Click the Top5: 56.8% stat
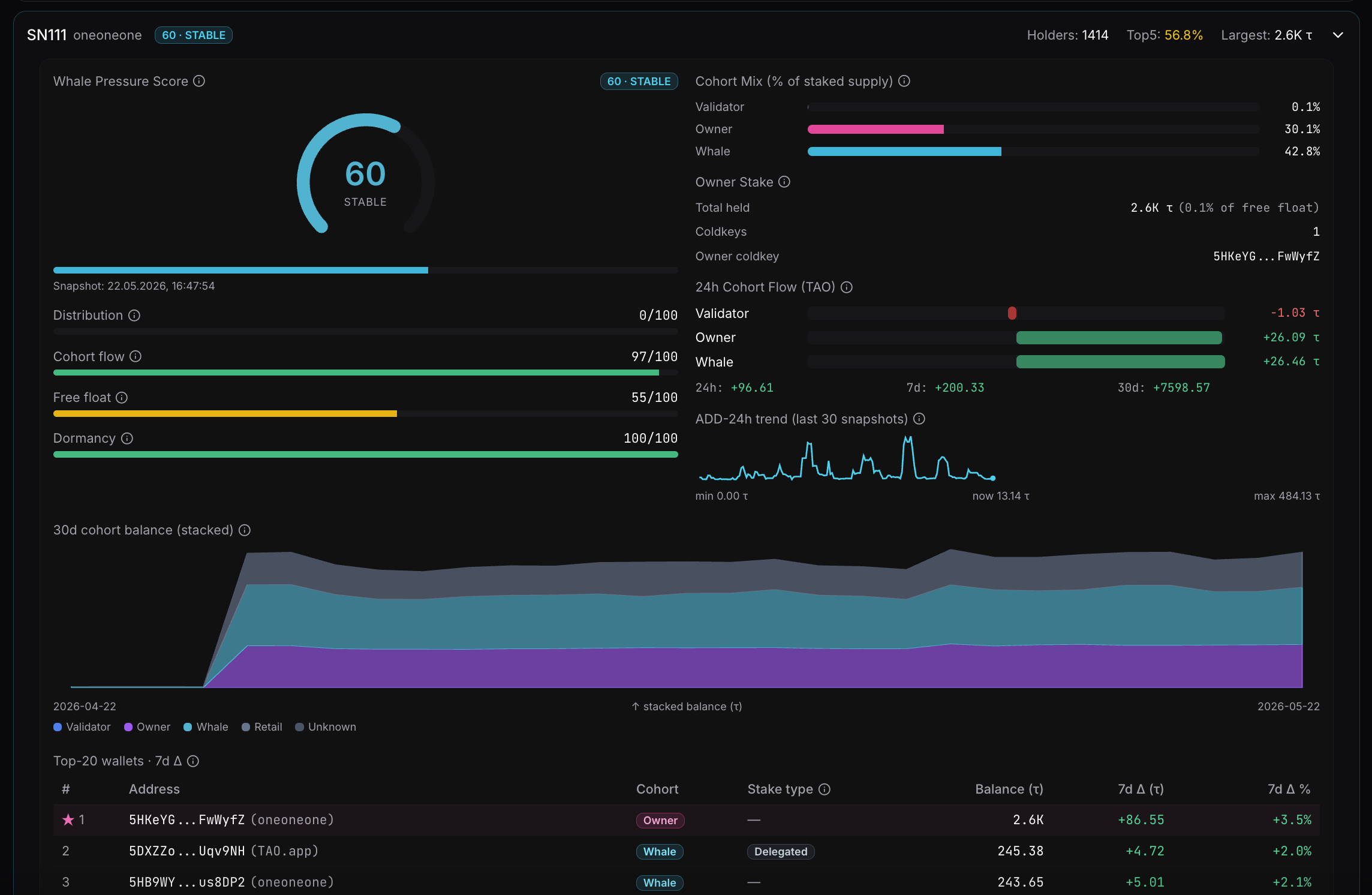The image size is (1372, 895). point(1165,35)
